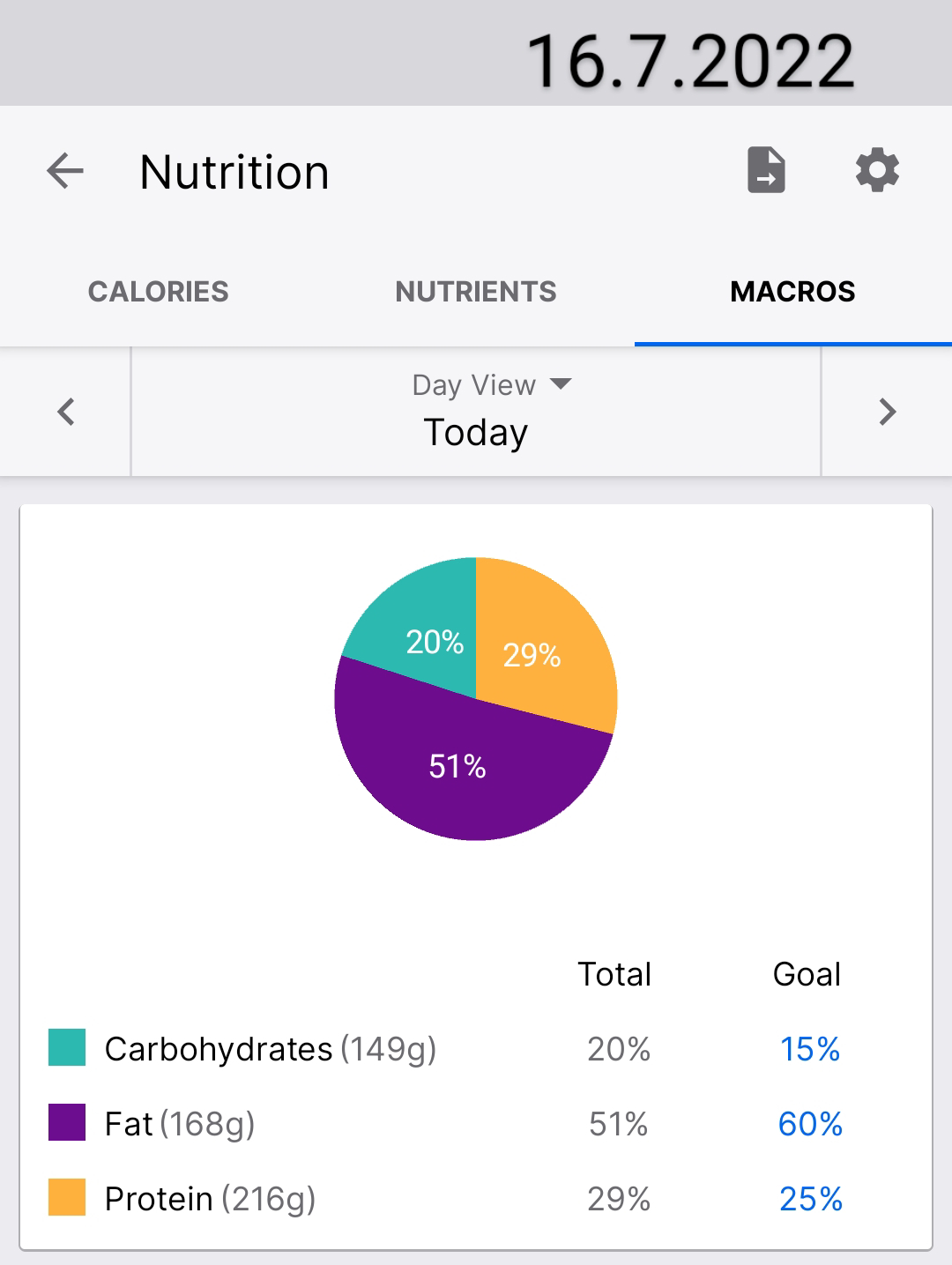Click the teal Carbohydrates legend swatch
The height and width of the screenshot is (1265, 952).
[x=67, y=1048]
